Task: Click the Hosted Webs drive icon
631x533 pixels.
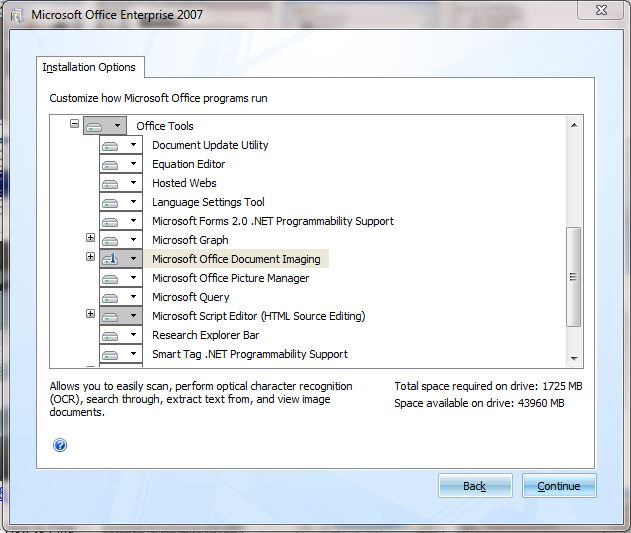Action: tap(110, 184)
